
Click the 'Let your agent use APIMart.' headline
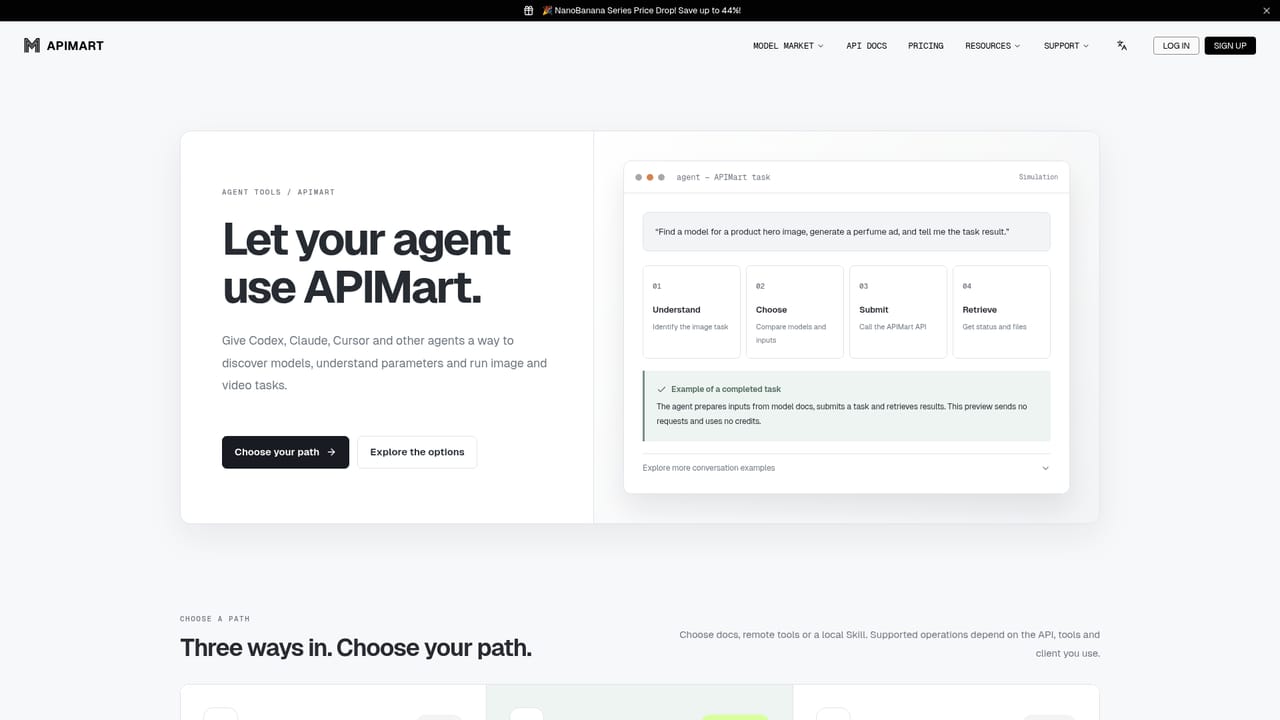pos(366,264)
